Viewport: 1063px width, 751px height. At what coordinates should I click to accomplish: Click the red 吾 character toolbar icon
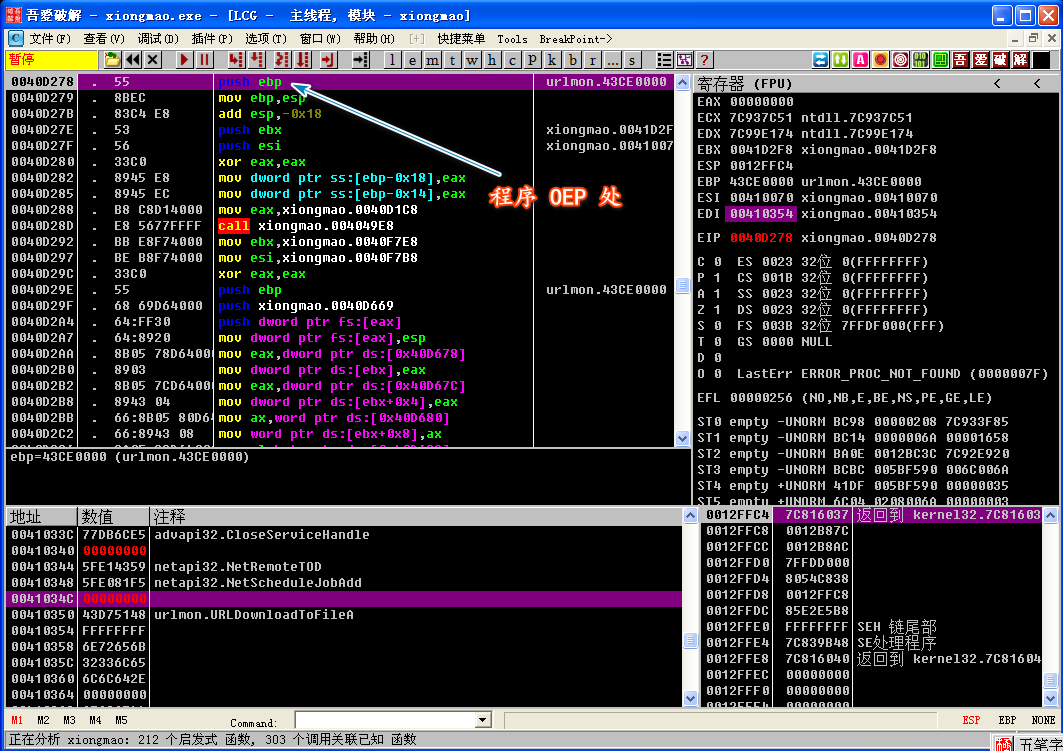tap(961, 60)
